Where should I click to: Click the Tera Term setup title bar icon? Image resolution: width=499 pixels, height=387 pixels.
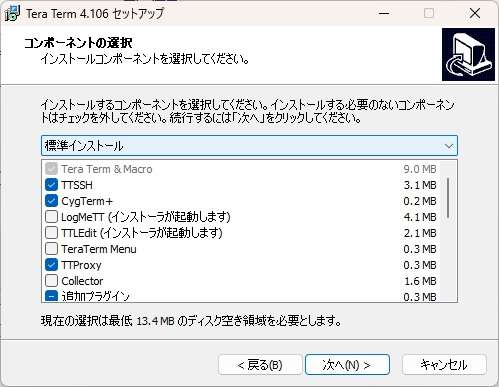12,13
